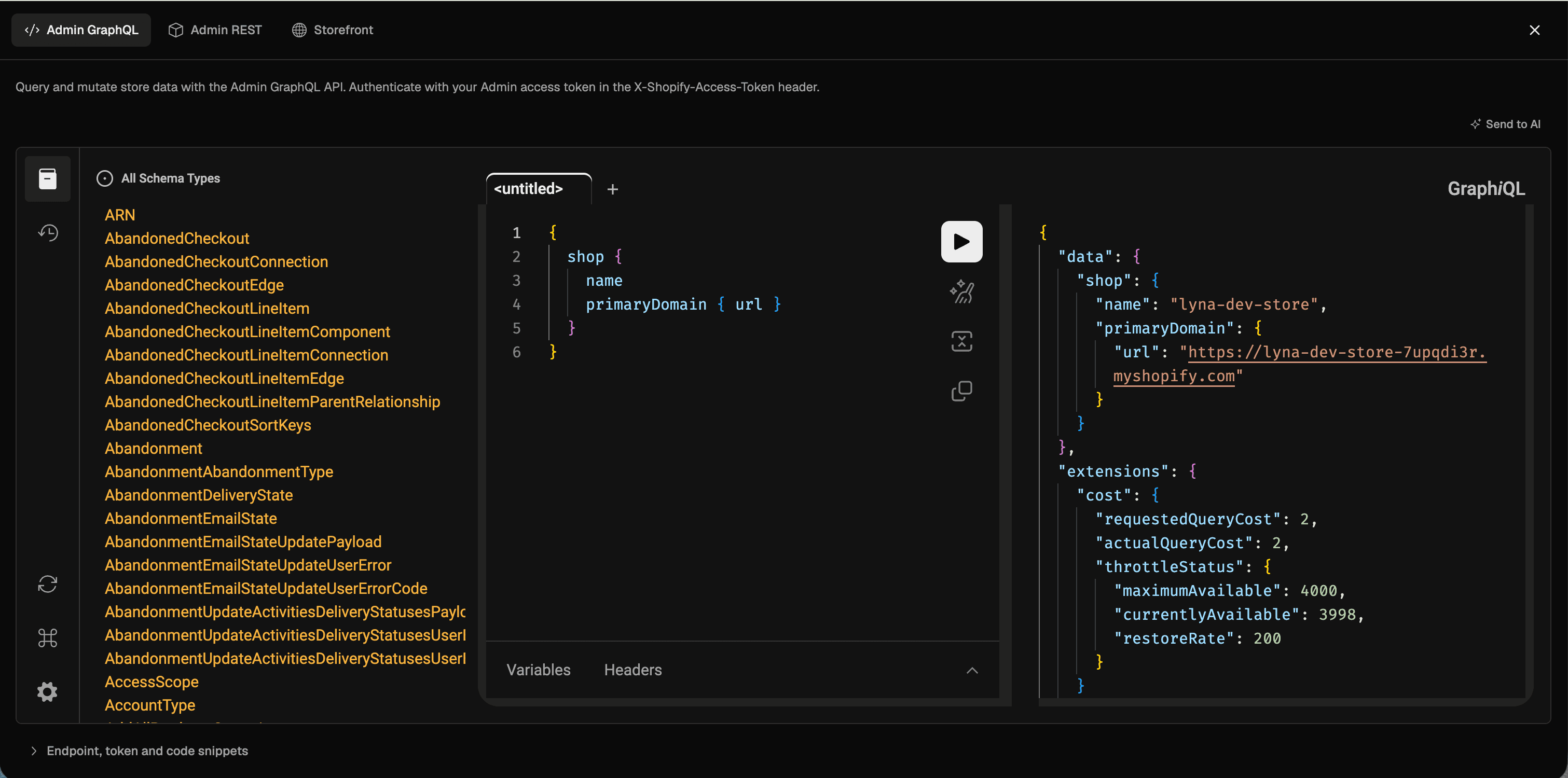Open the Variables editor tab

point(539,670)
